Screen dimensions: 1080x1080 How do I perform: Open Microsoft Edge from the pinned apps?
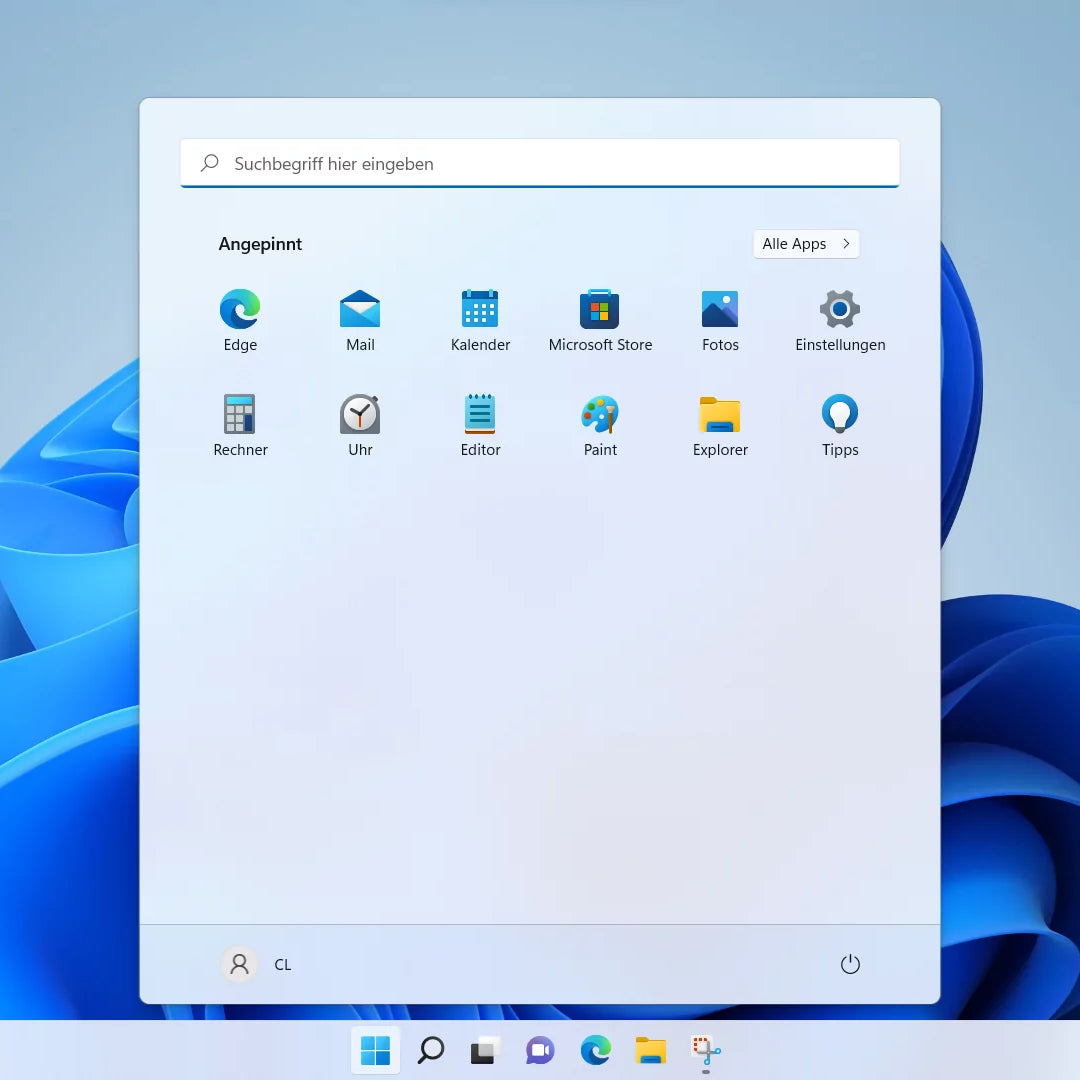tap(240, 318)
